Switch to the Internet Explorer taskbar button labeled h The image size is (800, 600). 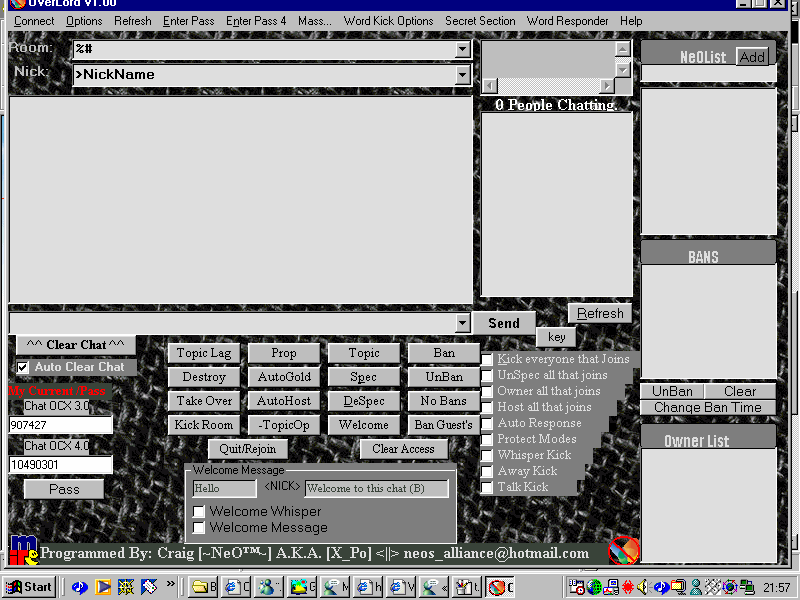coord(369,587)
